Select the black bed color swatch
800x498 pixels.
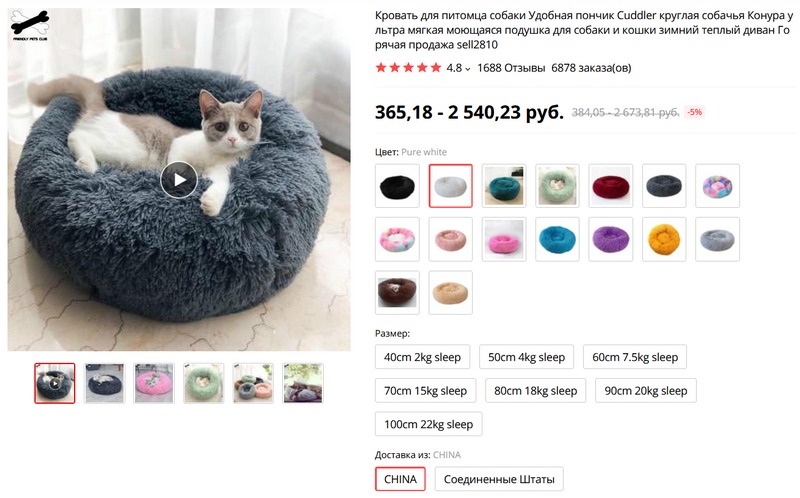(397, 186)
